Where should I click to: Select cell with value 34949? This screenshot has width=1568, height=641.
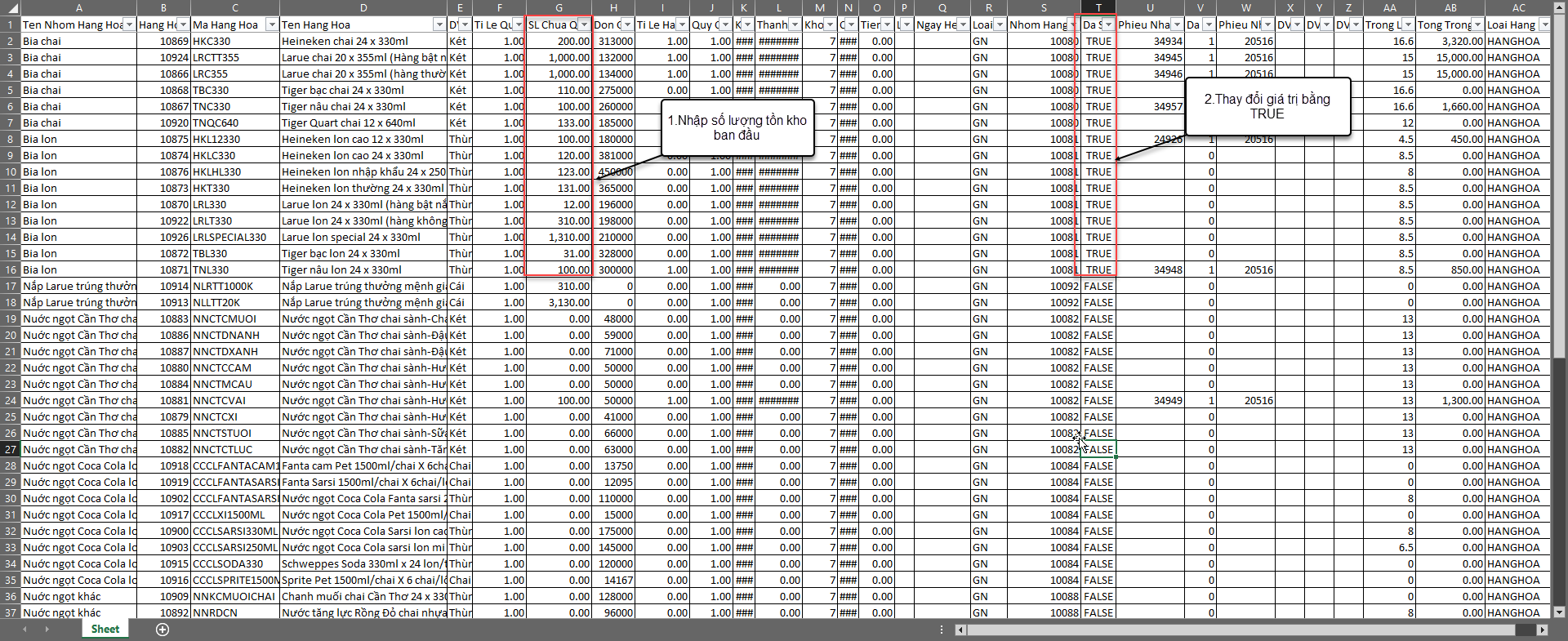click(x=1150, y=400)
